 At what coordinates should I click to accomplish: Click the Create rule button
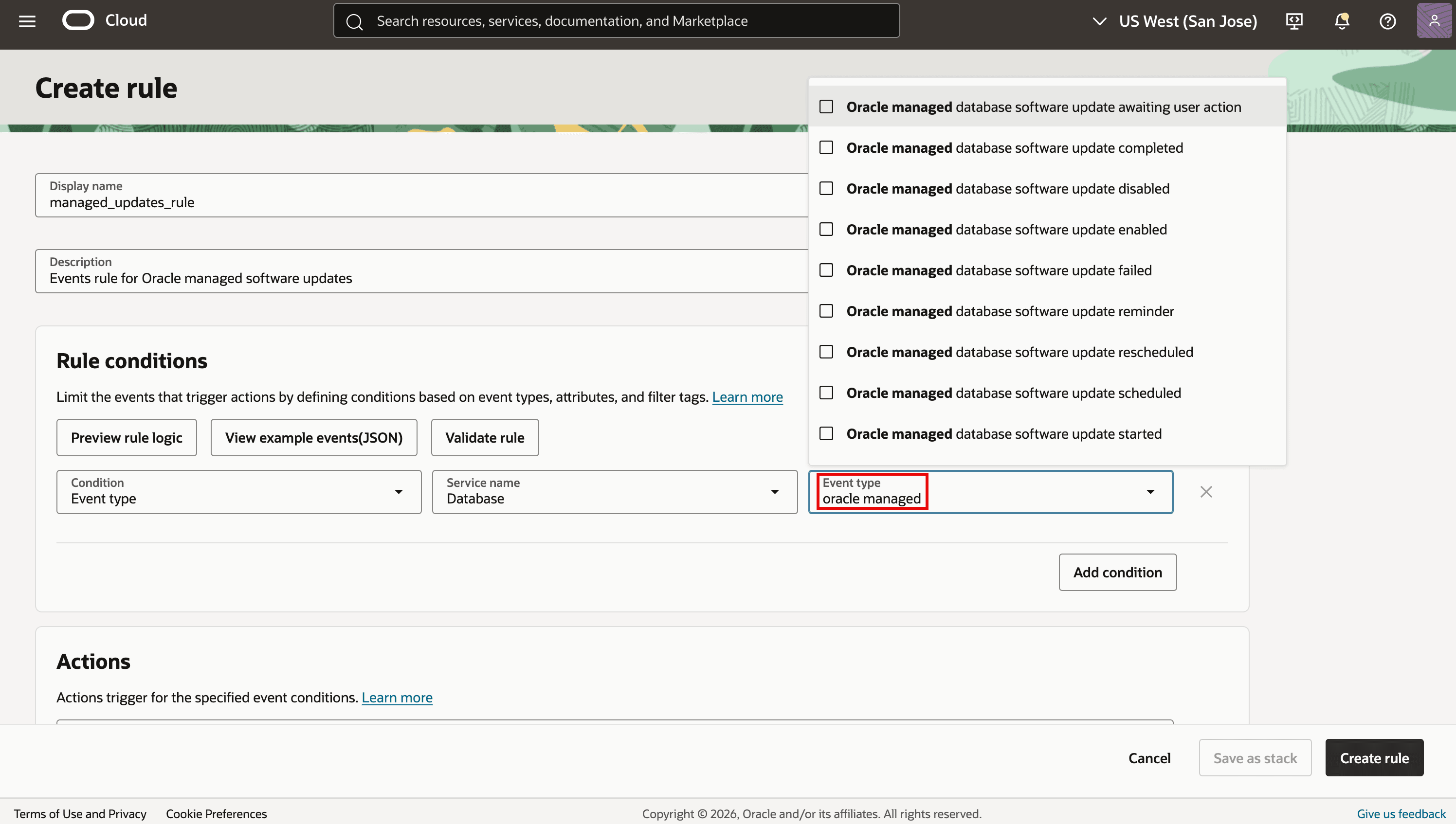point(1374,758)
